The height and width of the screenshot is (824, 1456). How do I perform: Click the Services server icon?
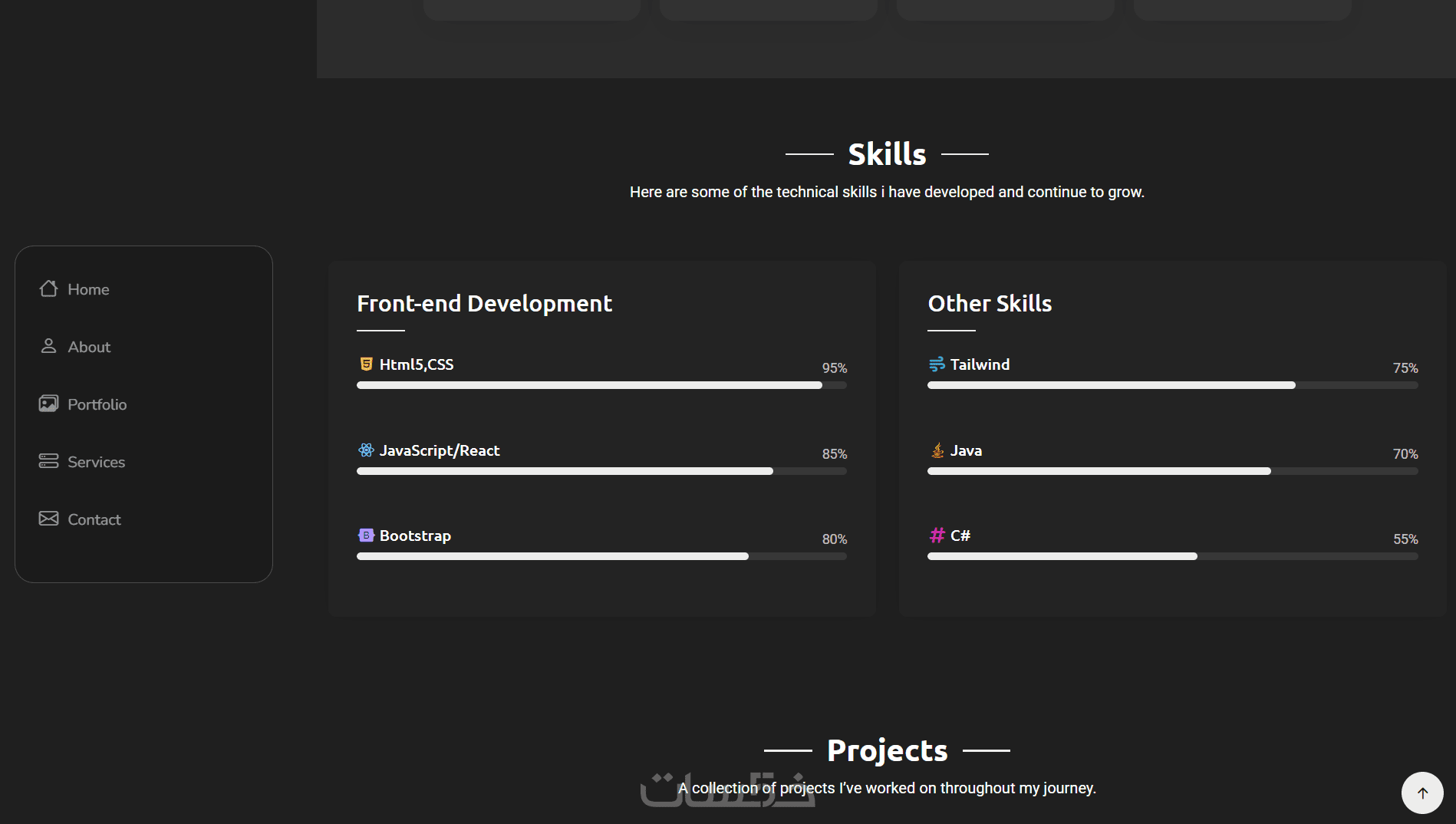coord(48,461)
